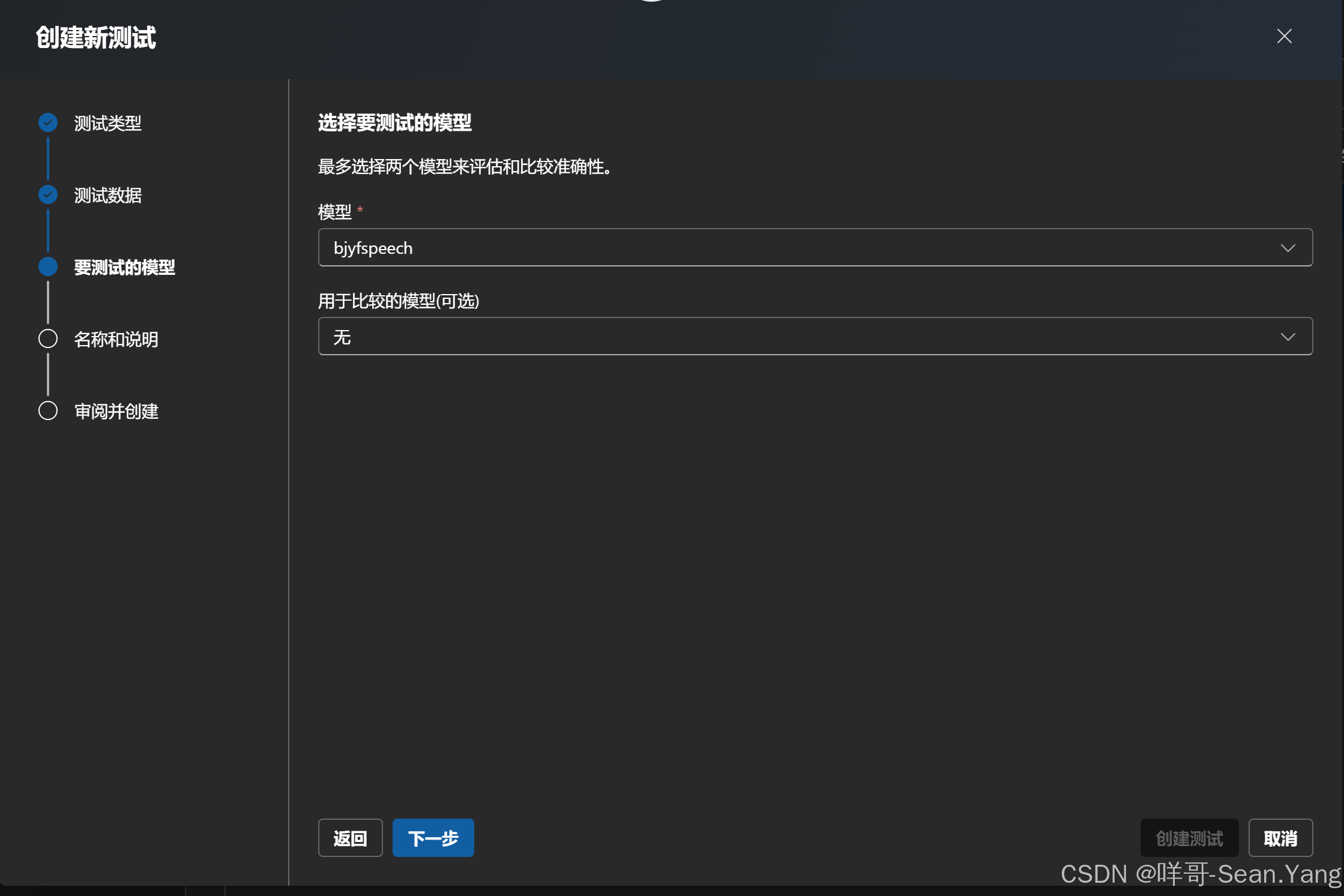The image size is (1344, 896).
Task: Click the filled blue circle for 要测试的模型 step
Action: 47,266
